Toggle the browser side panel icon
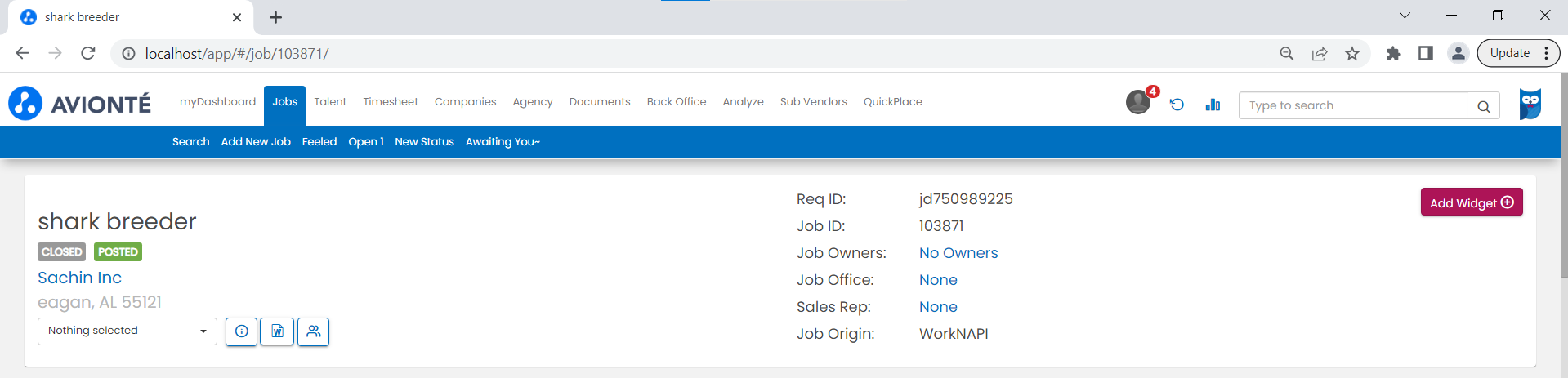1568x378 pixels. 1426,53
